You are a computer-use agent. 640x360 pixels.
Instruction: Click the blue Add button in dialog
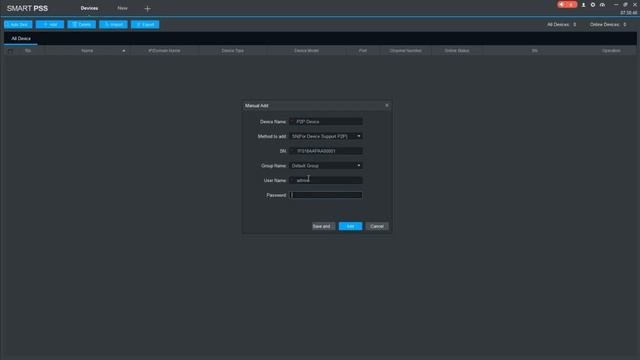click(350, 226)
